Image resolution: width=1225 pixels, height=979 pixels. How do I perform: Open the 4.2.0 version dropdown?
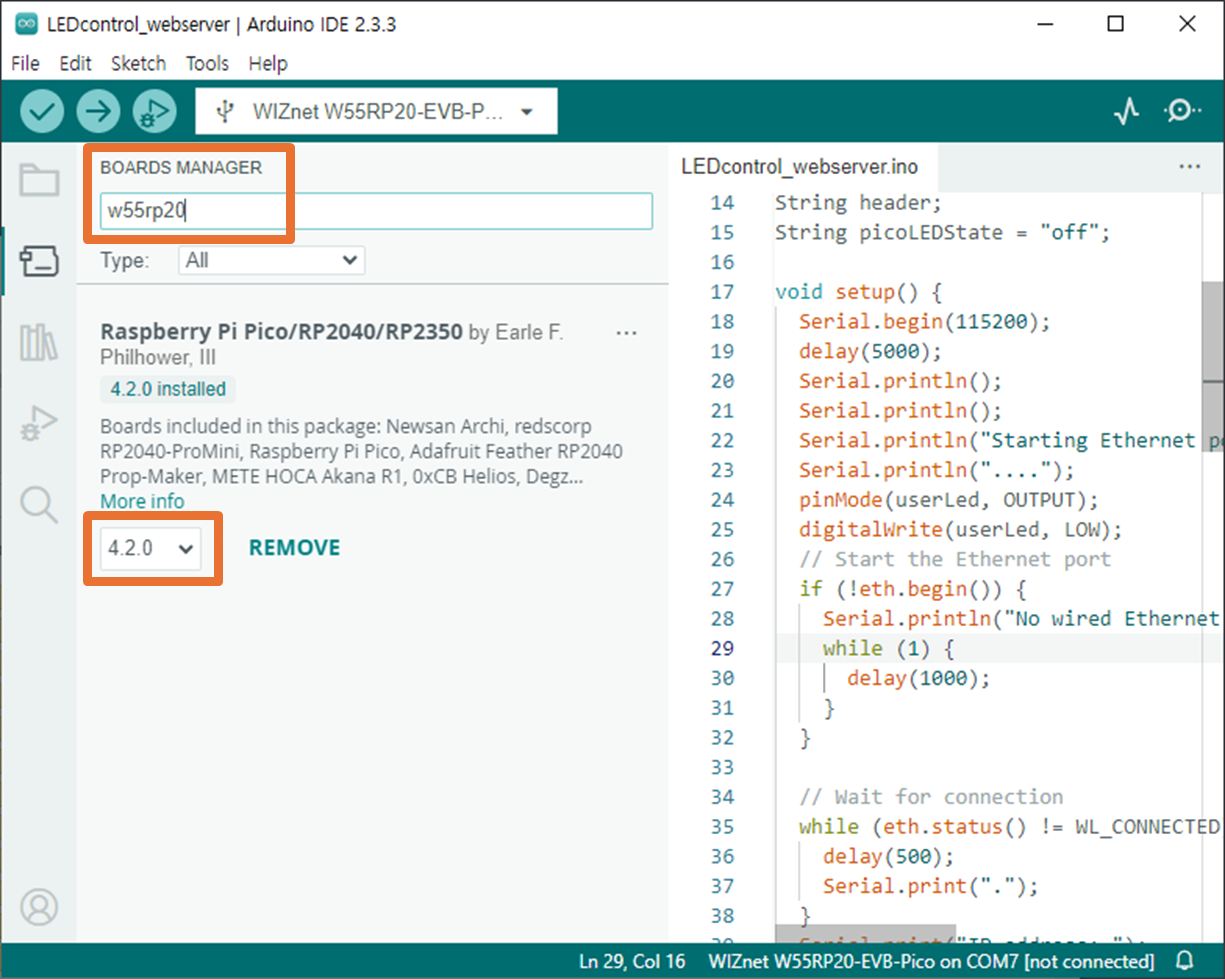point(151,548)
